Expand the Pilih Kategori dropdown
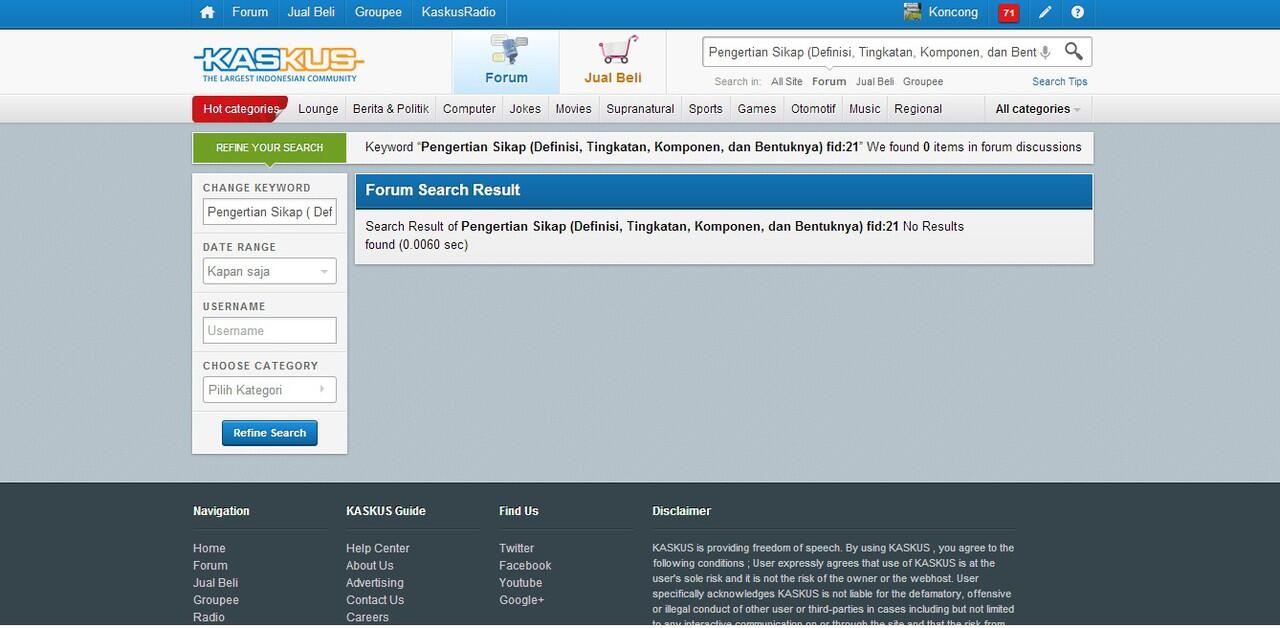The height and width of the screenshot is (628, 1280). [x=270, y=390]
